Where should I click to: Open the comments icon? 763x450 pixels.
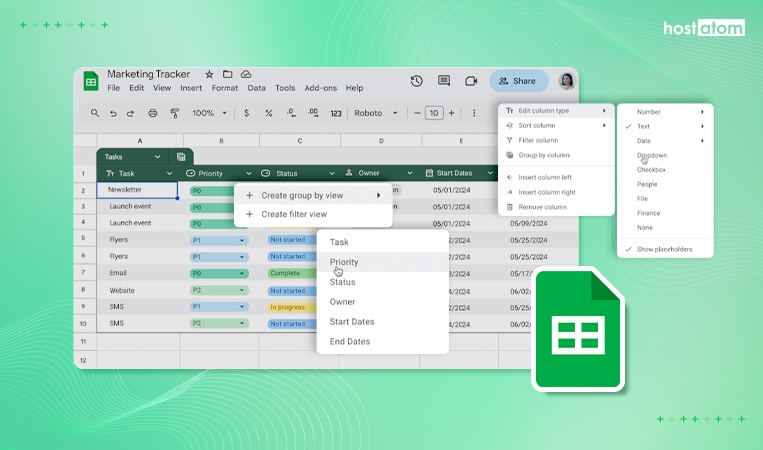444,81
